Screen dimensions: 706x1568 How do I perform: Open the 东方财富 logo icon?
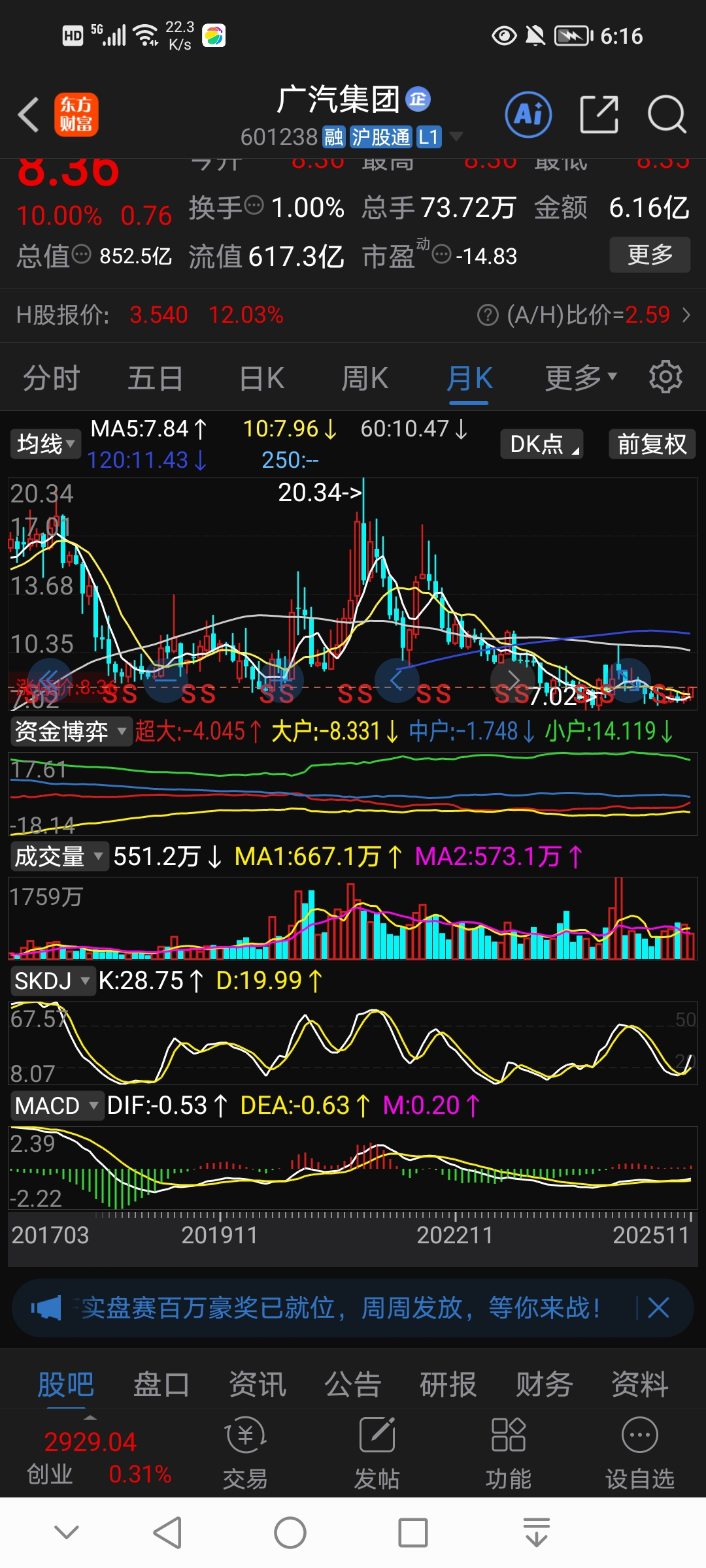pyautogui.click(x=76, y=114)
